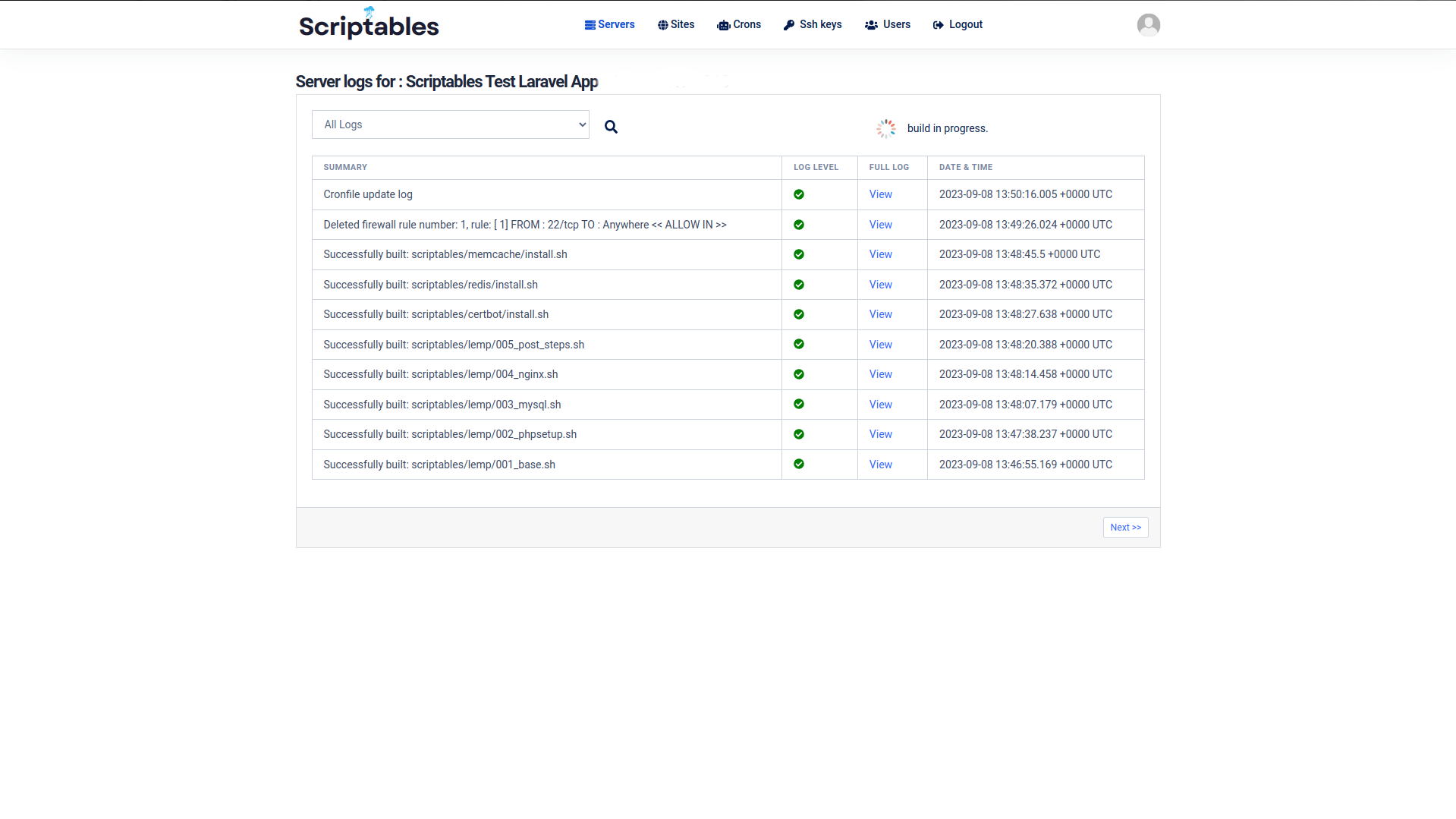The image size is (1456, 819).
Task: Open the Users menu item
Action: [x=888, y=24]
